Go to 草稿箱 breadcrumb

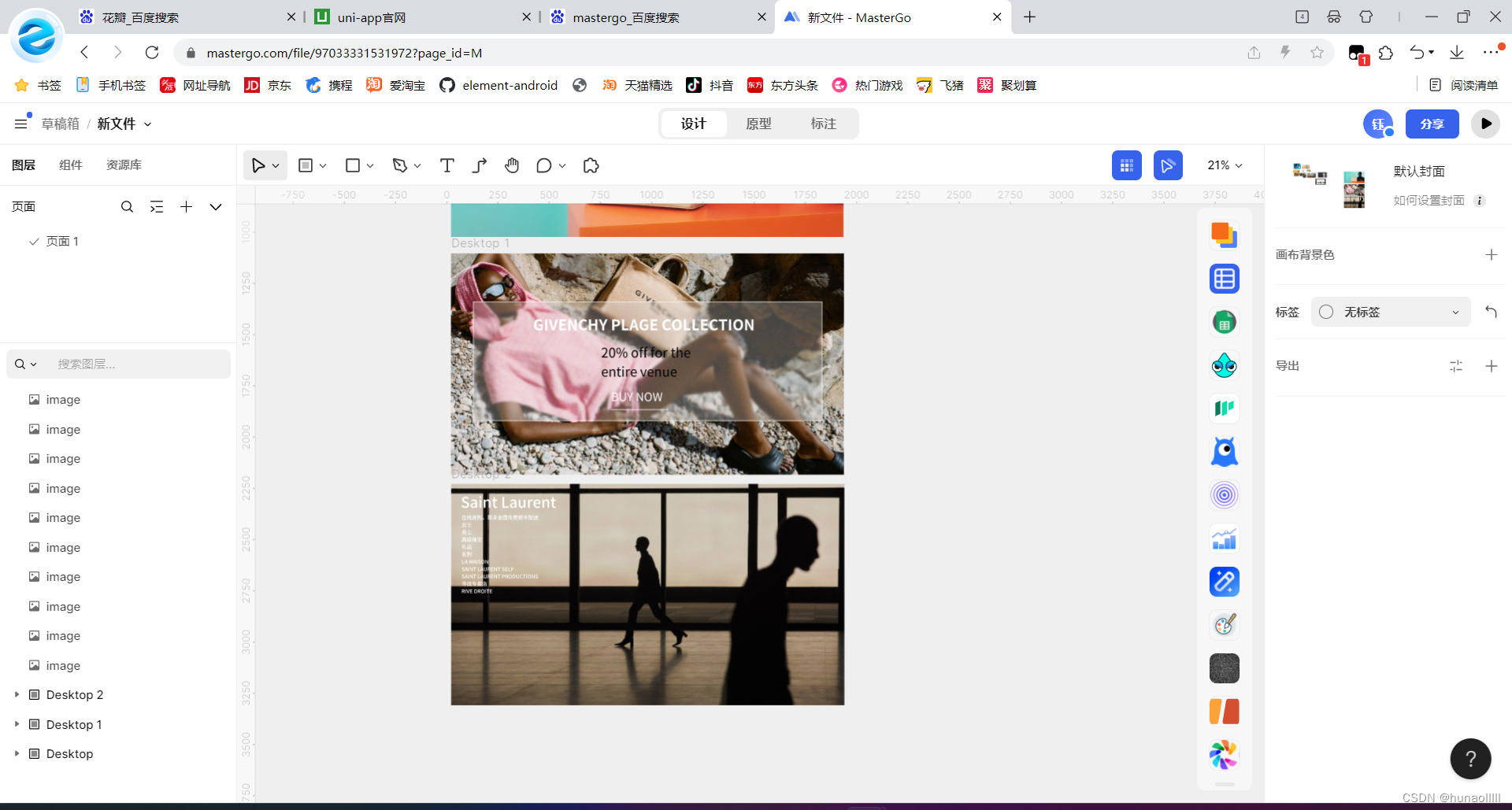tap(61, 124)
